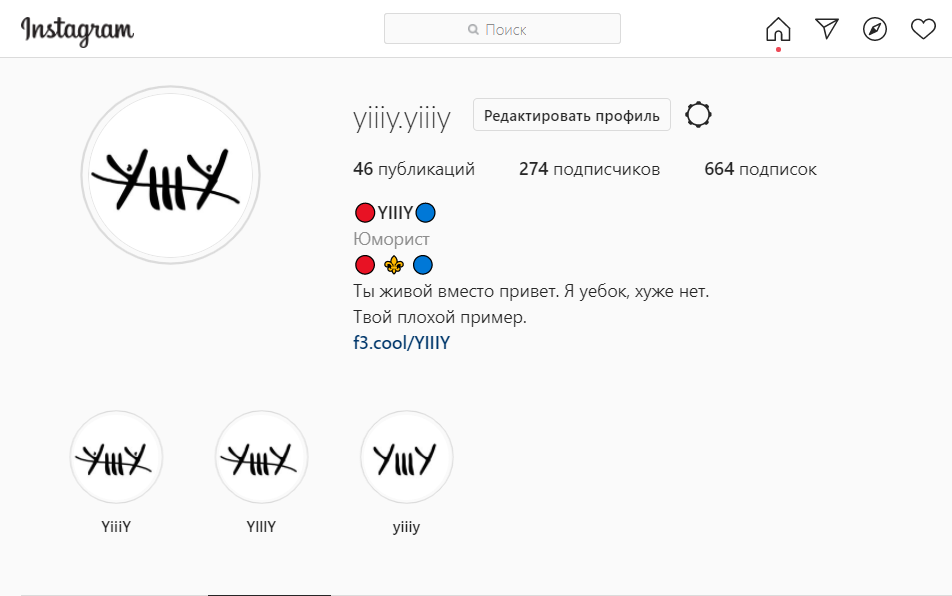View the 664 подписок list

[x=760, y=169]
